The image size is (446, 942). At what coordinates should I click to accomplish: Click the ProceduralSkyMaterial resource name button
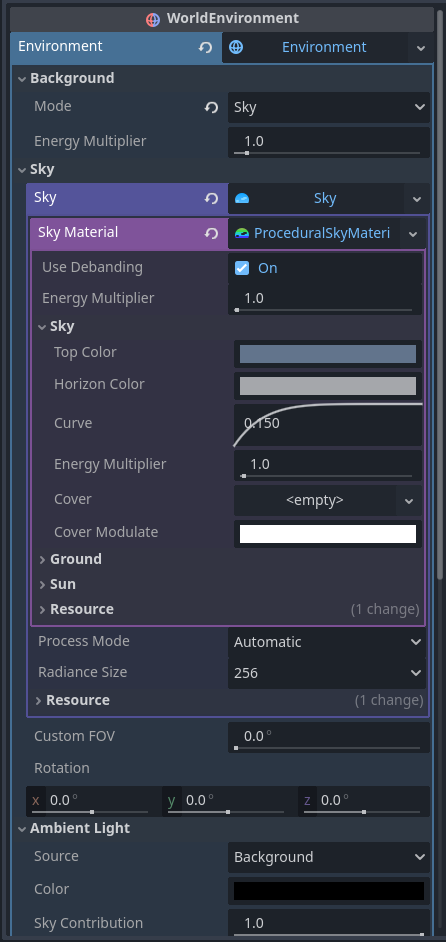tap(316, 233)
